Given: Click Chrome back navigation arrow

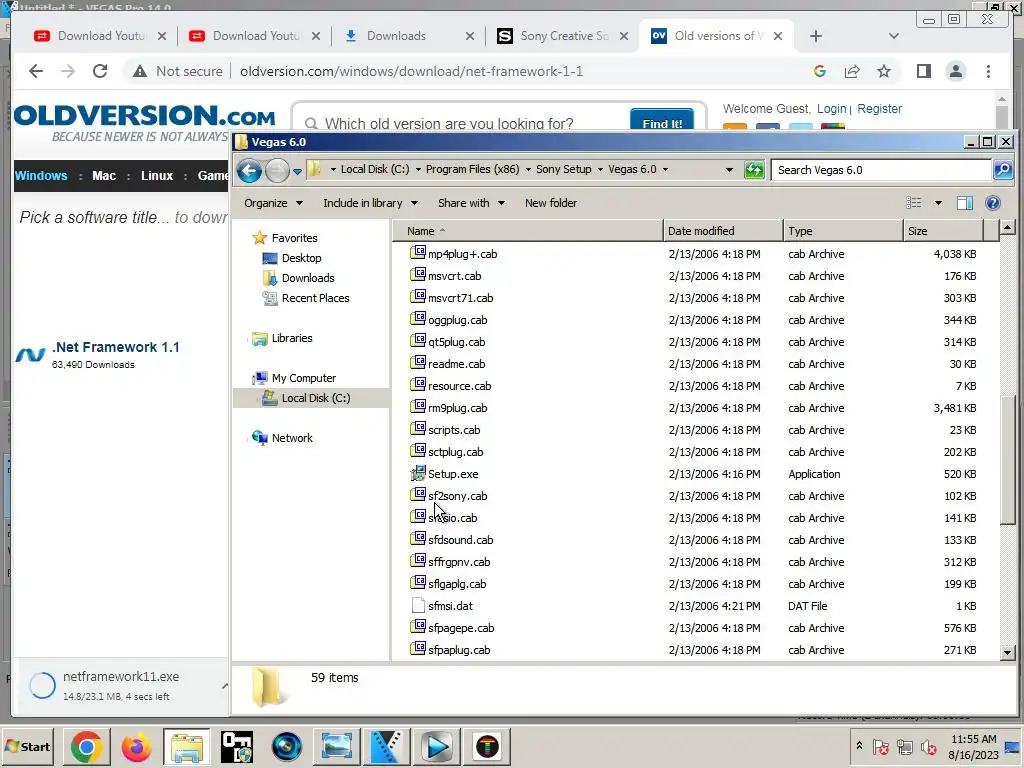Looking at the screenshot, I should (36, 71).
